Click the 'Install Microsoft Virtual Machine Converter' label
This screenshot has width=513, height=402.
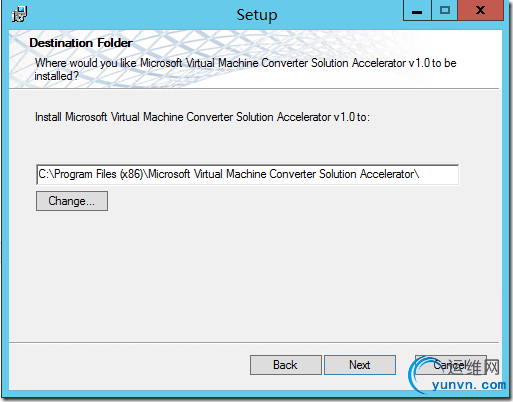click(202, 117)
